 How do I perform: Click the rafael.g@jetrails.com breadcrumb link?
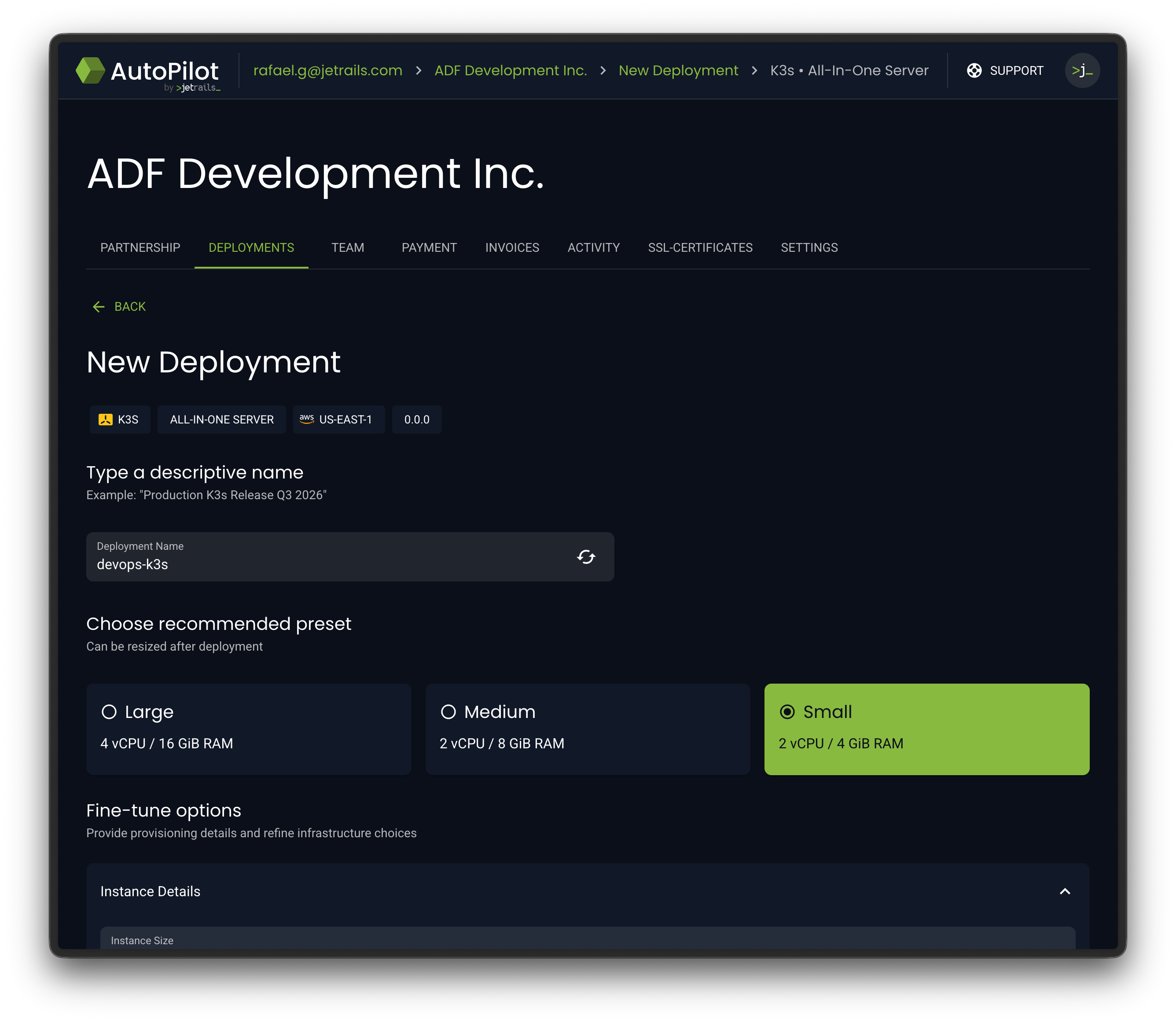pos(328,70)
